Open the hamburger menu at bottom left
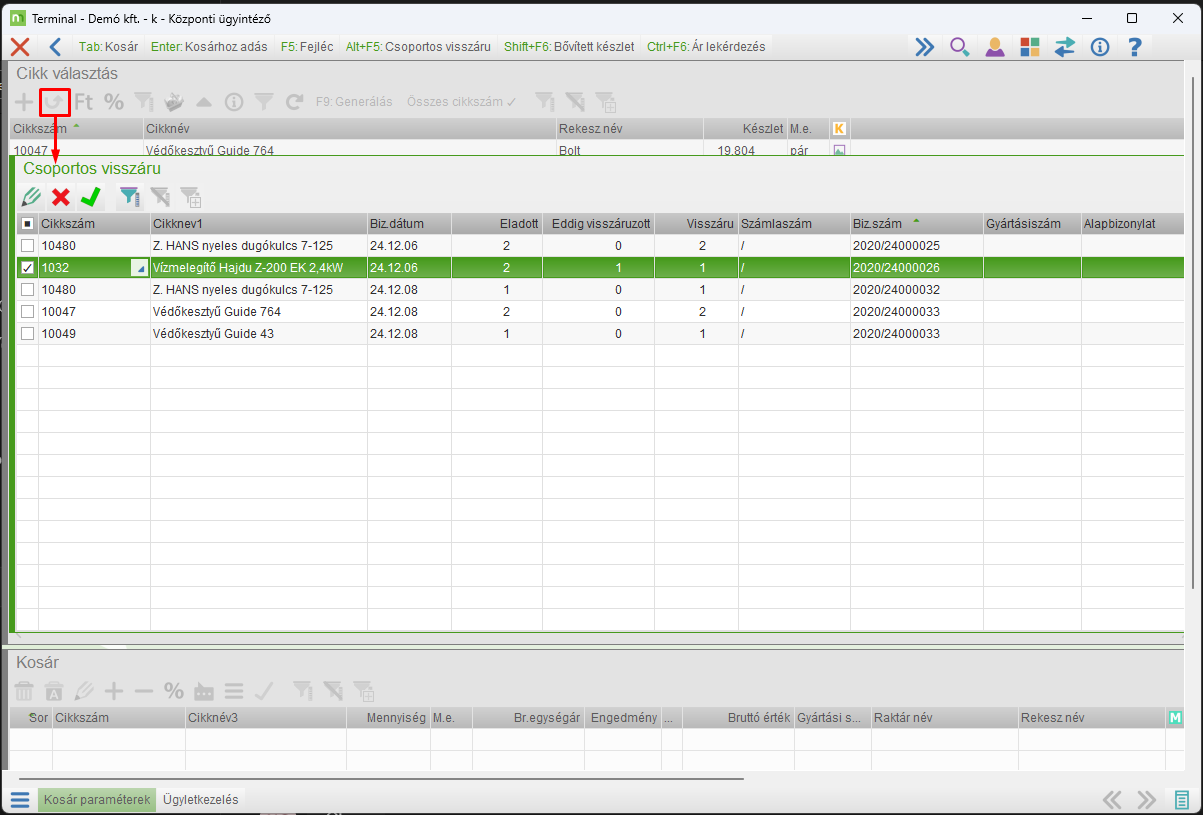Screen dimensions: 1203x815 coord(20,799)
